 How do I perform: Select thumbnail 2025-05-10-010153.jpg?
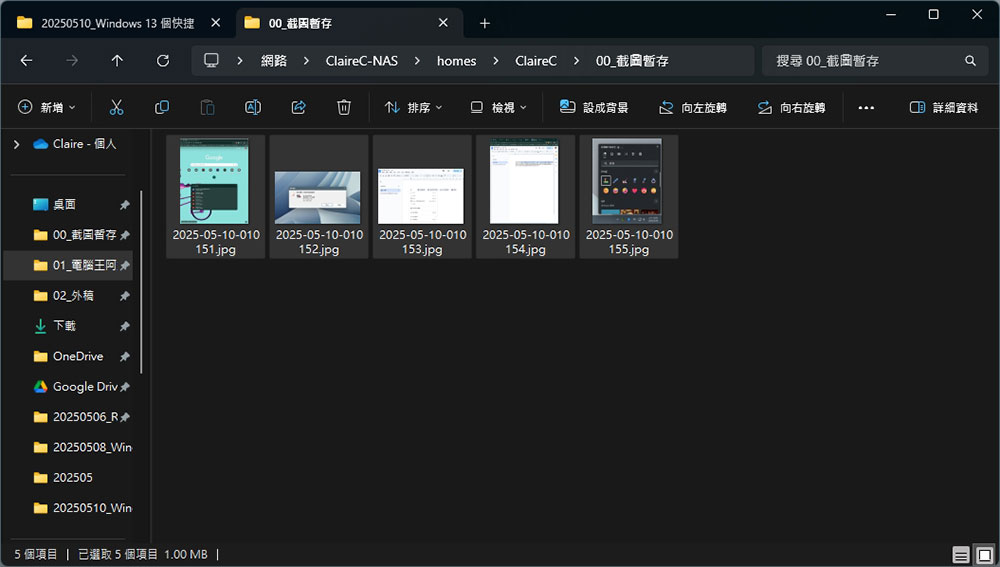(x=422, y=196)
